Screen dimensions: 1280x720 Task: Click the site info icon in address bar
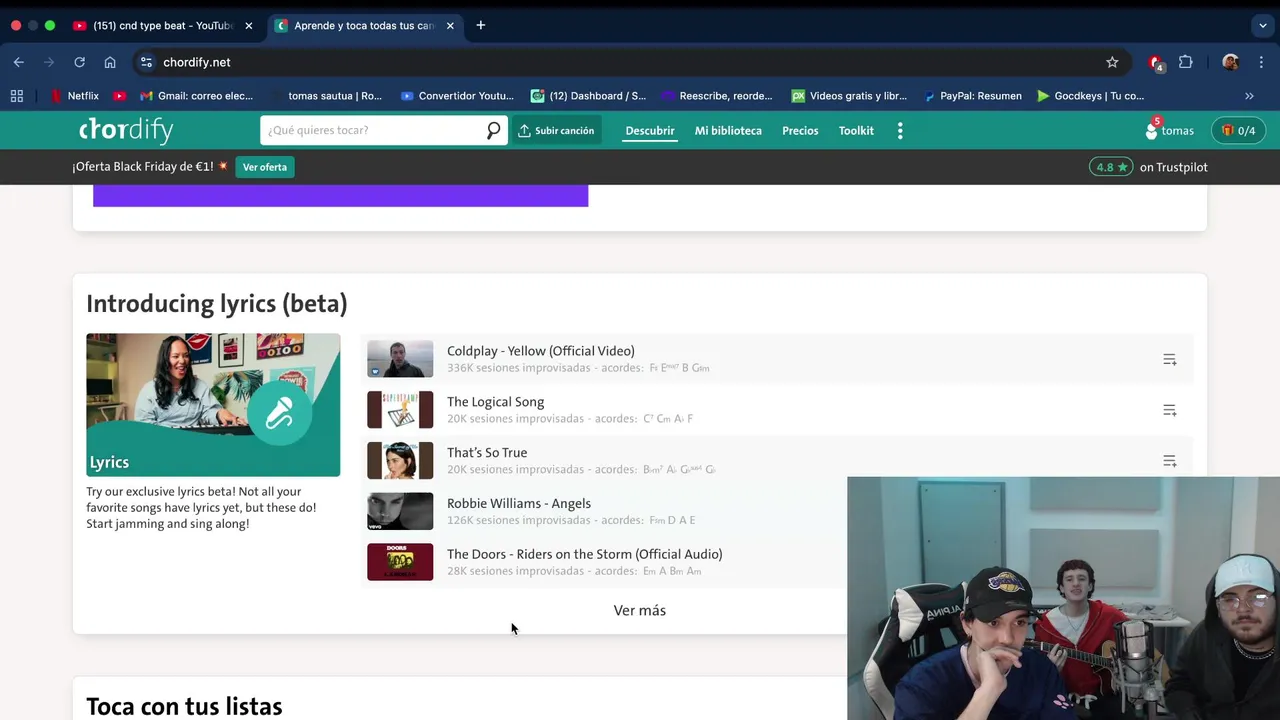pyautogui.click(x=146, y=62)
